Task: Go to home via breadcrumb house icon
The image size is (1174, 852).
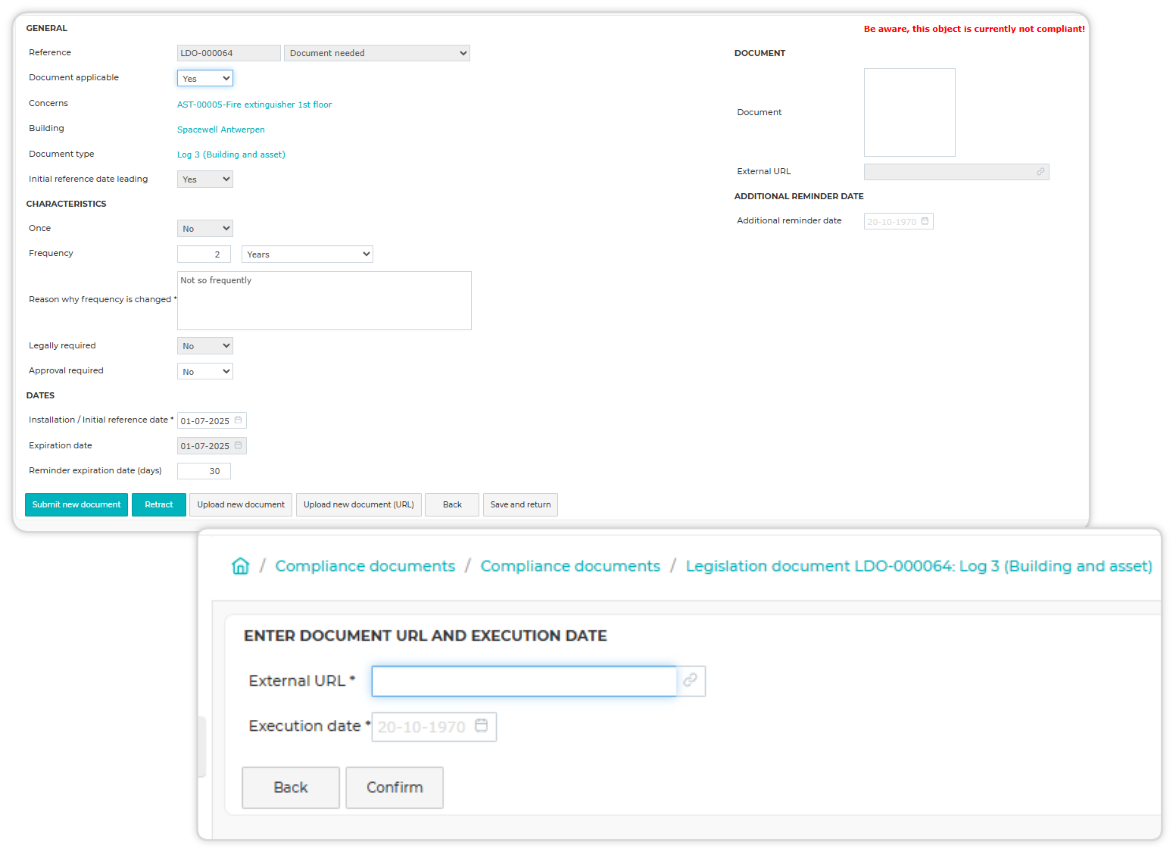Action: click(x=240, y=566)
